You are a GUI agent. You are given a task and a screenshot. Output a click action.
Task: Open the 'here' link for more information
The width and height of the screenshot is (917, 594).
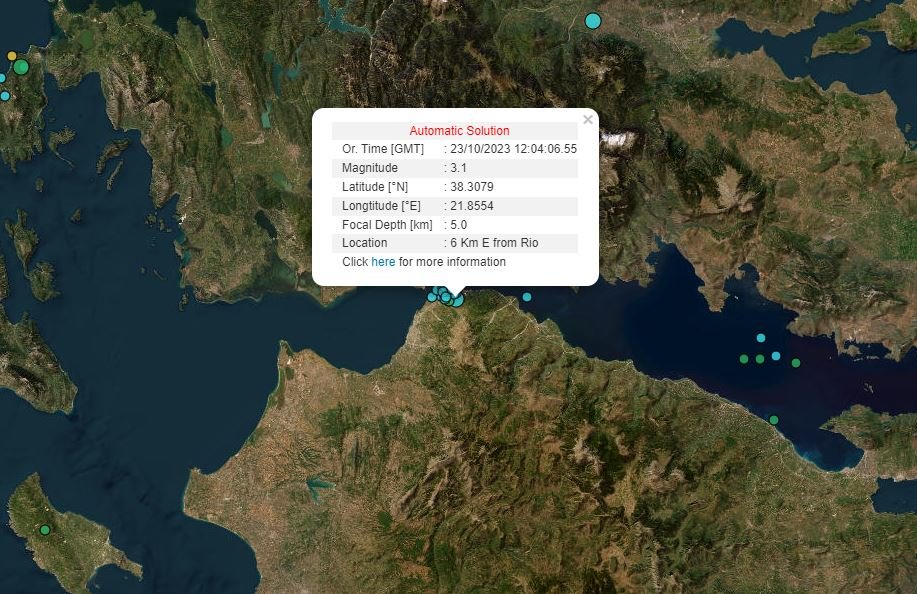383,262
